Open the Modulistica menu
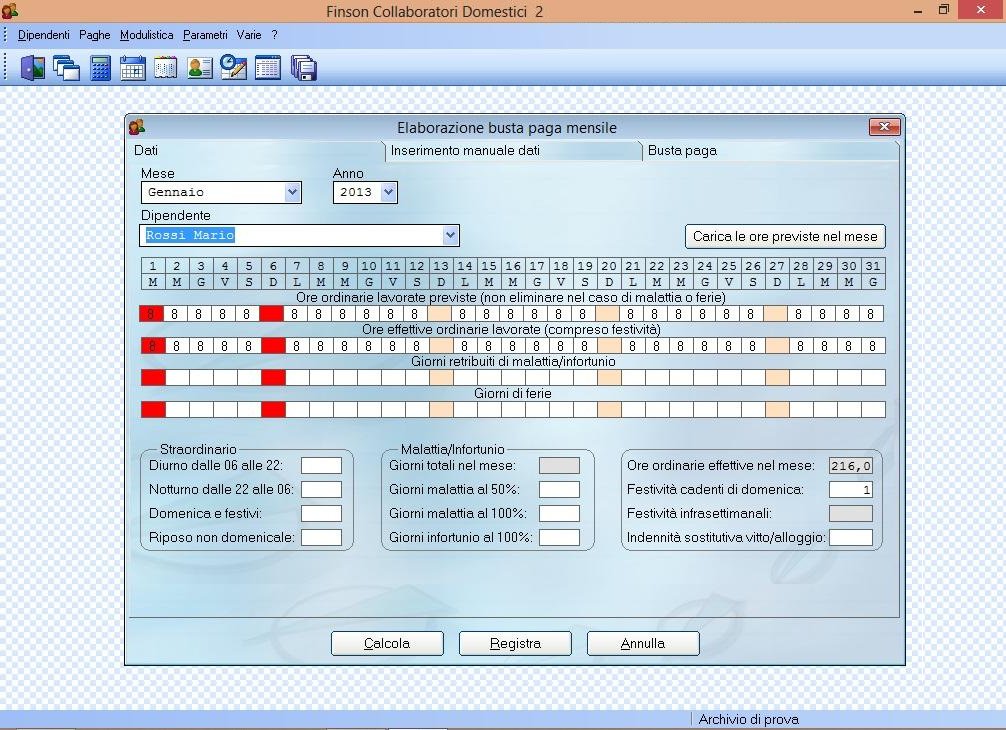 pyautogui.click(x=146, y=35)
